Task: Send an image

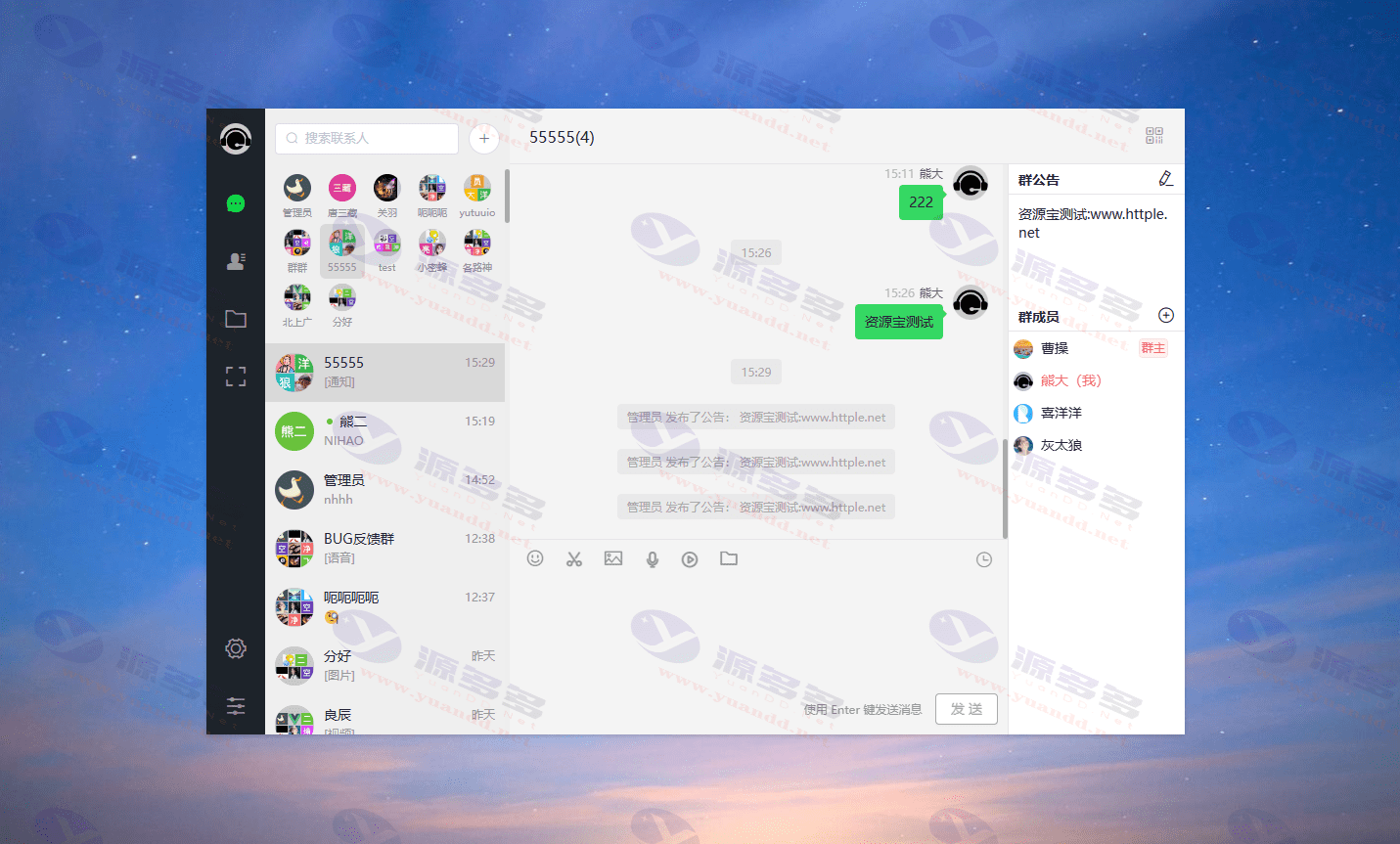Action: (613, 558)
